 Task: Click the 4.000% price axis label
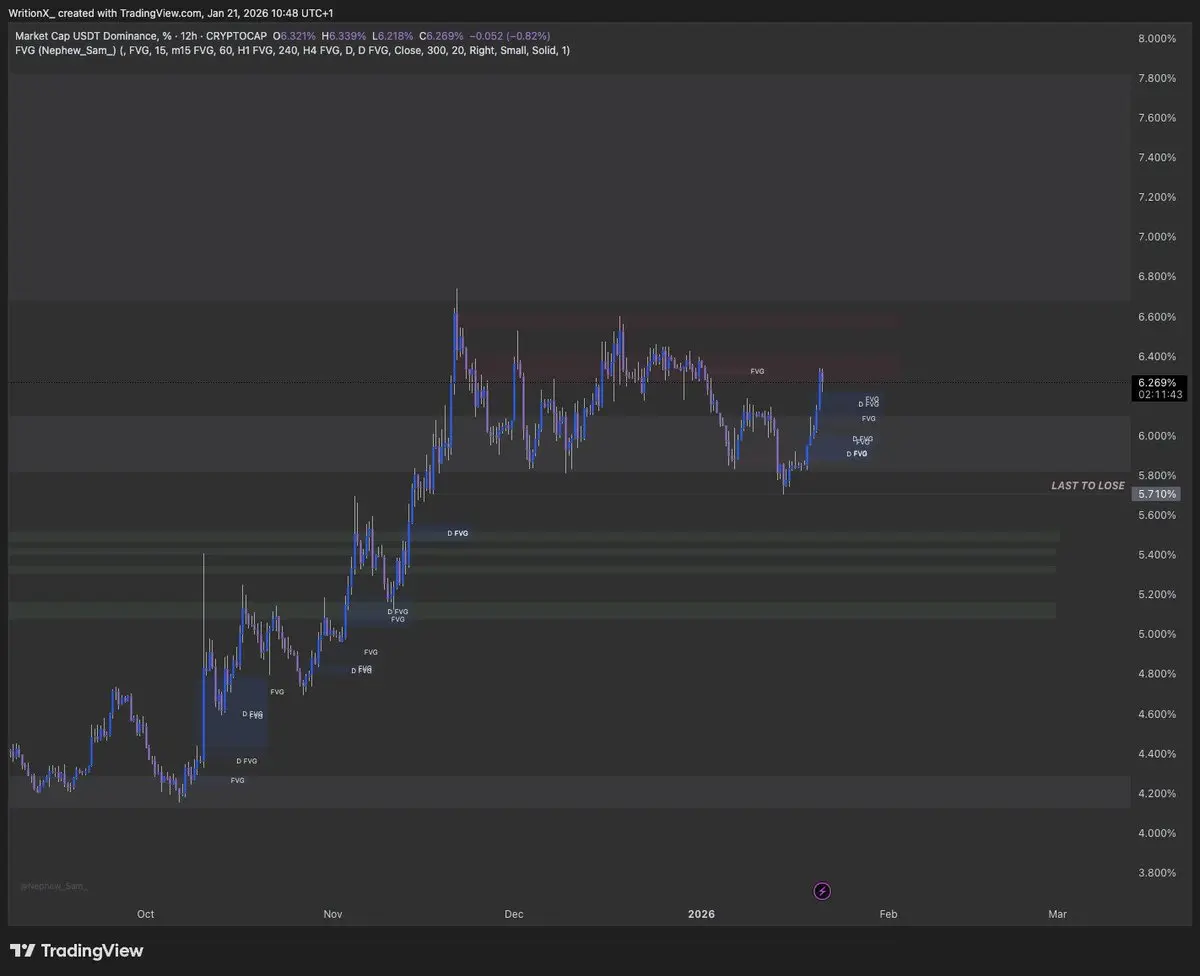point(1157,833)
